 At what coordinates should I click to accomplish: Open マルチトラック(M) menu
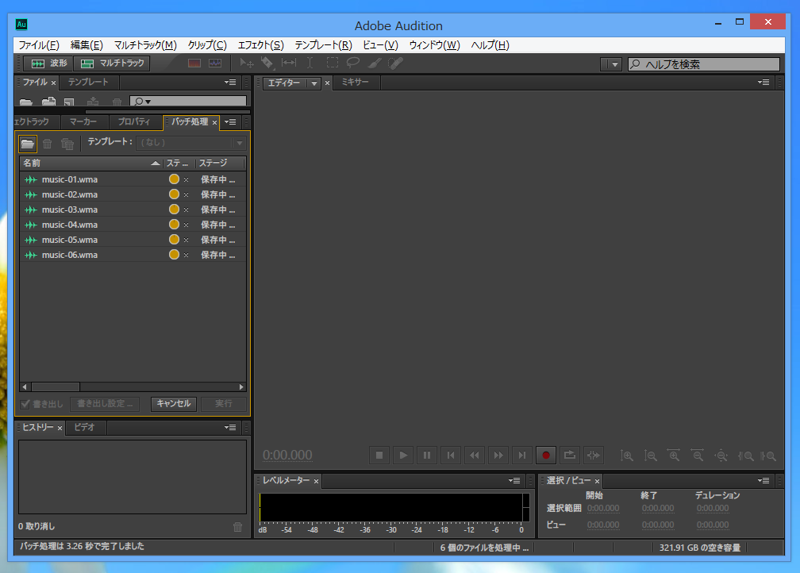[145, 45]
